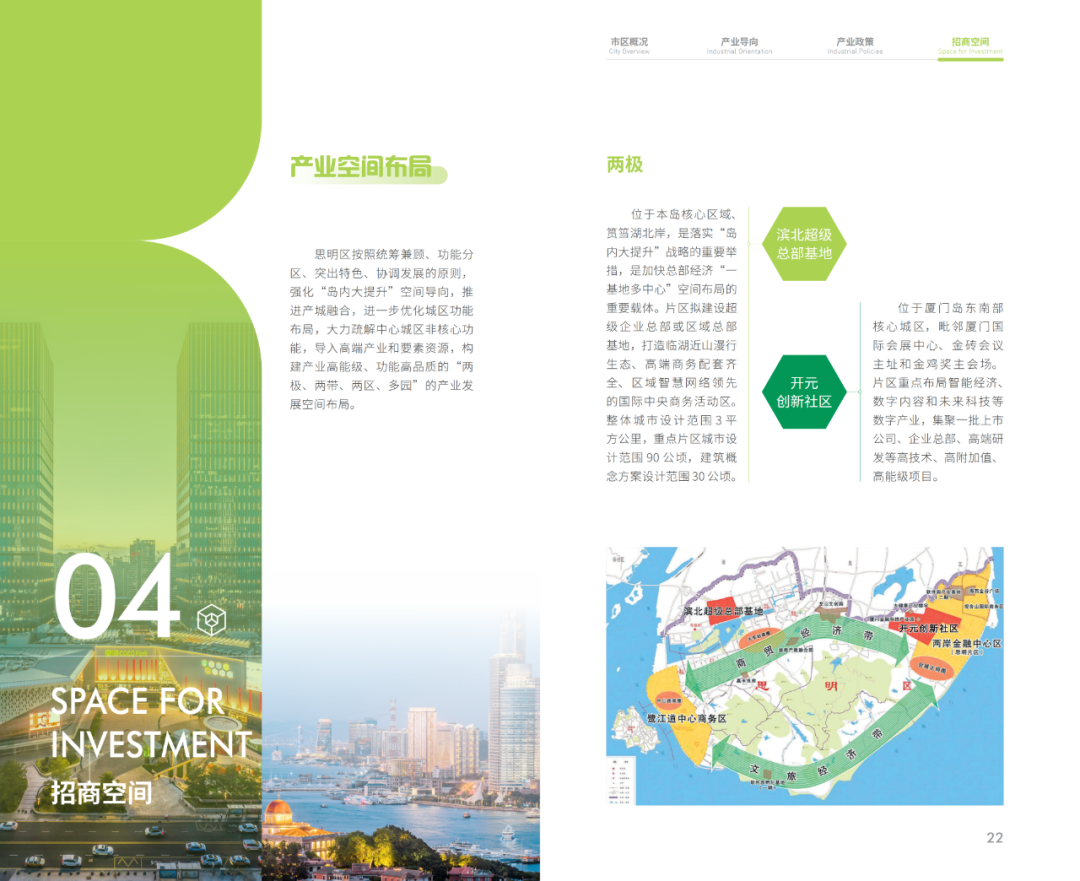This screenshot has width=1080, height=881.
Task: Click the light green 滨北超级总部基地 hexagon
Action: pyautogui.click(x=804, y=244)
